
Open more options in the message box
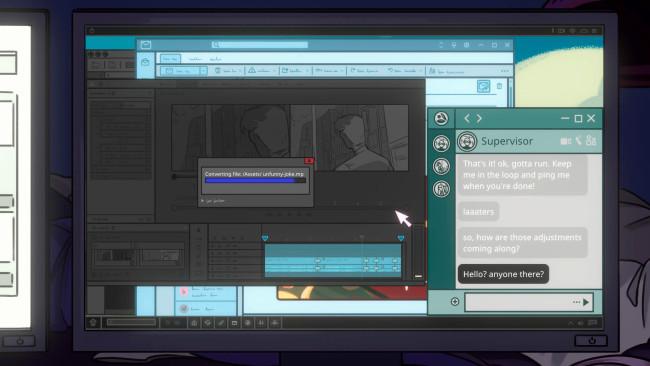pos(576,302)
